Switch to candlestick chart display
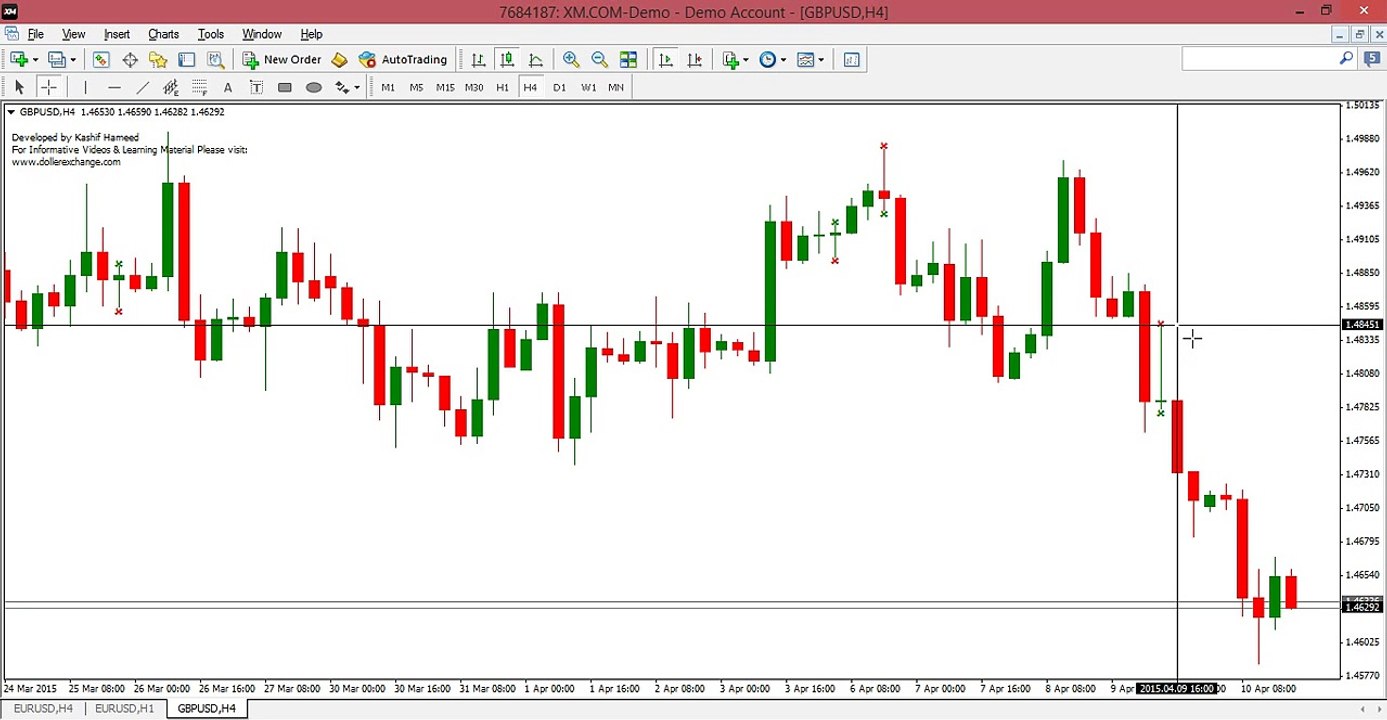This screenshot has height=720, width=1387. pyautogui.click(x=507, y=60)
